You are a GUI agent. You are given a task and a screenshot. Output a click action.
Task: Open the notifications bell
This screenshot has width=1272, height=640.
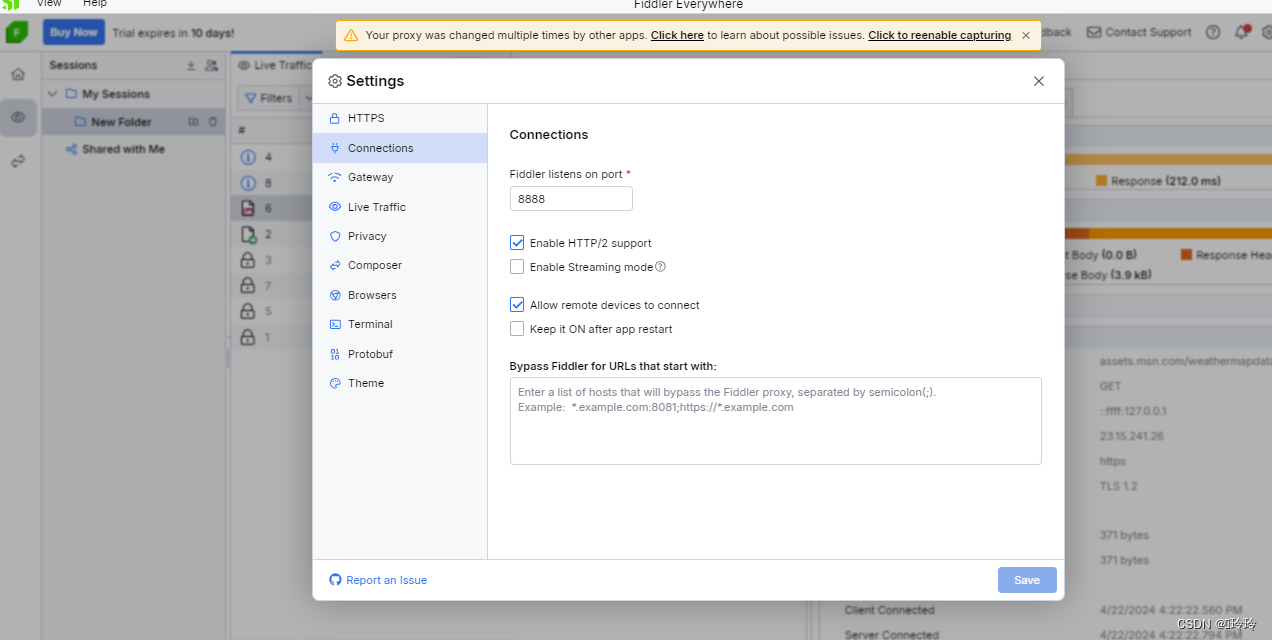(x=1241, y=32)
